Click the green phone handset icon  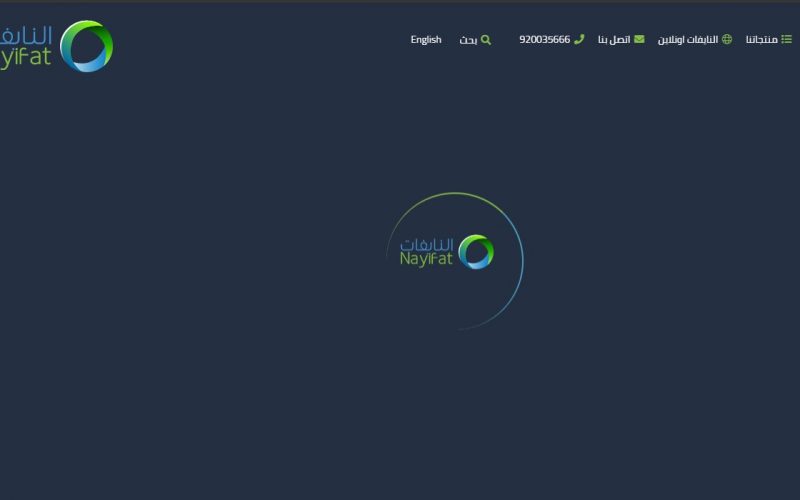pyautogui.click(x=579, y=39)
